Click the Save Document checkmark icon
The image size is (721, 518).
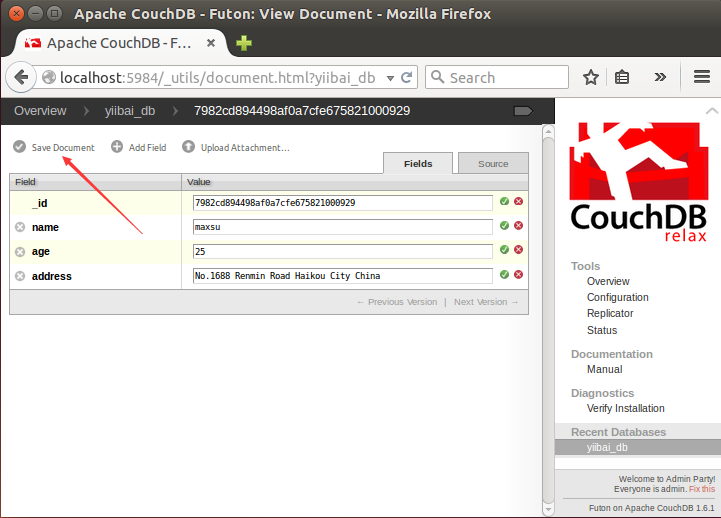(x=20, y=147)
